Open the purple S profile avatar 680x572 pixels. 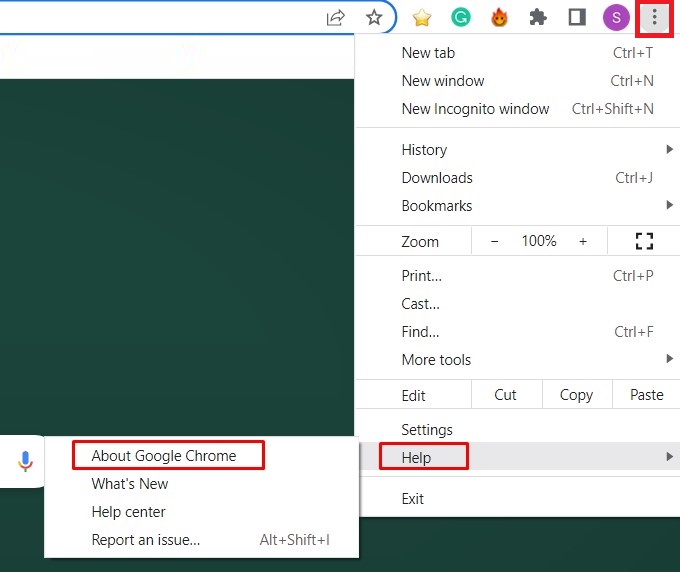(616, 18)
